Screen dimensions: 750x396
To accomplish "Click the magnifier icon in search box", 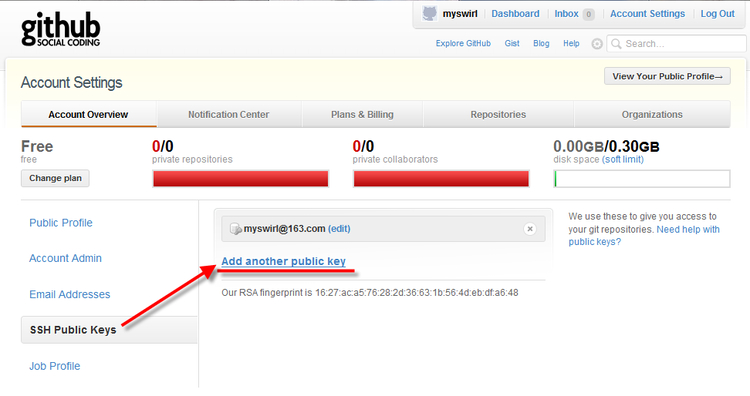I will pos(616,44).
